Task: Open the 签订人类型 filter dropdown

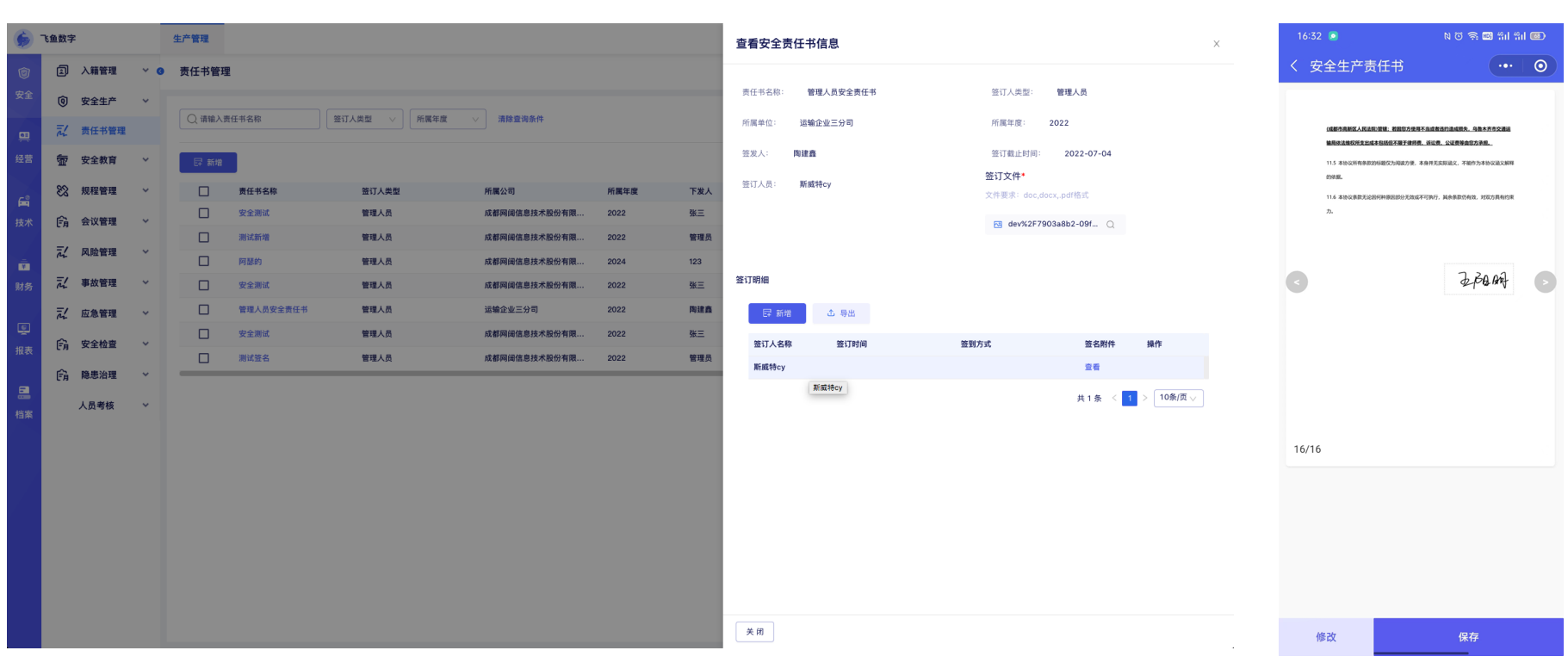Action: coord(364,120)
